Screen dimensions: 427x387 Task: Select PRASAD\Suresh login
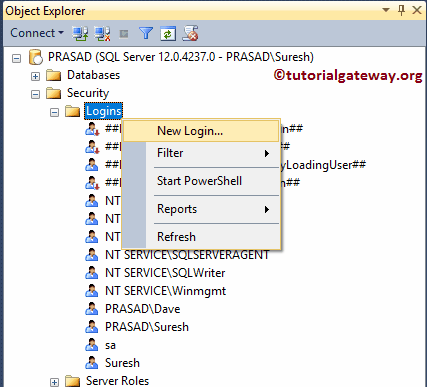147,327
